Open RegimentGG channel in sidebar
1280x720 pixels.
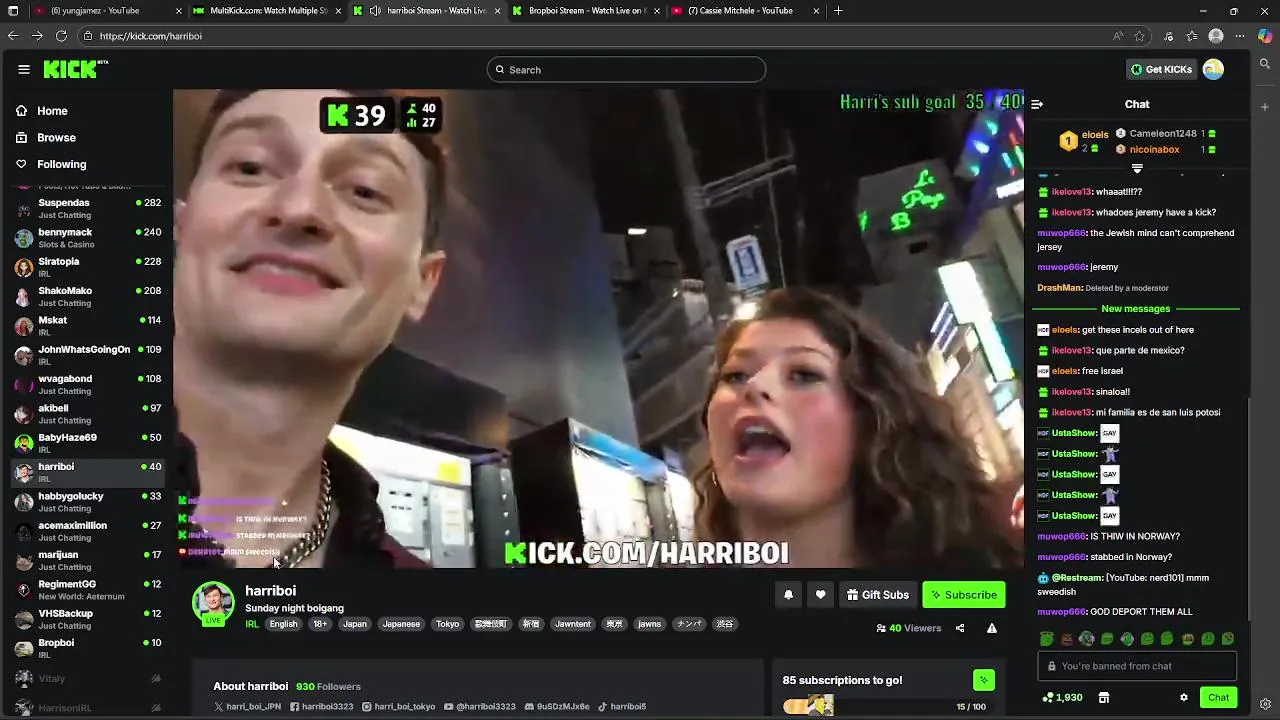88,590
